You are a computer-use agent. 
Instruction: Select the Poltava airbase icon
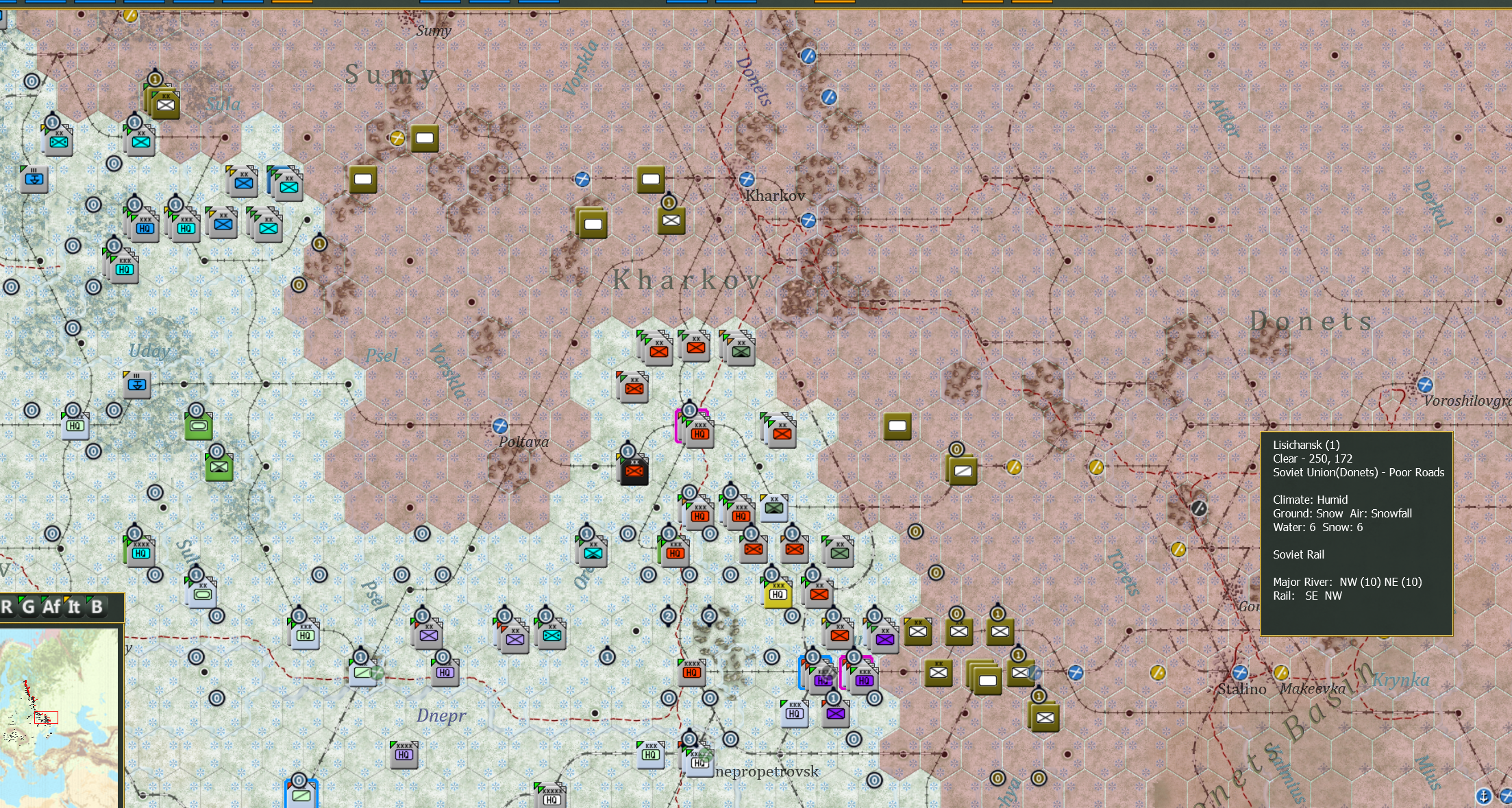500,426
